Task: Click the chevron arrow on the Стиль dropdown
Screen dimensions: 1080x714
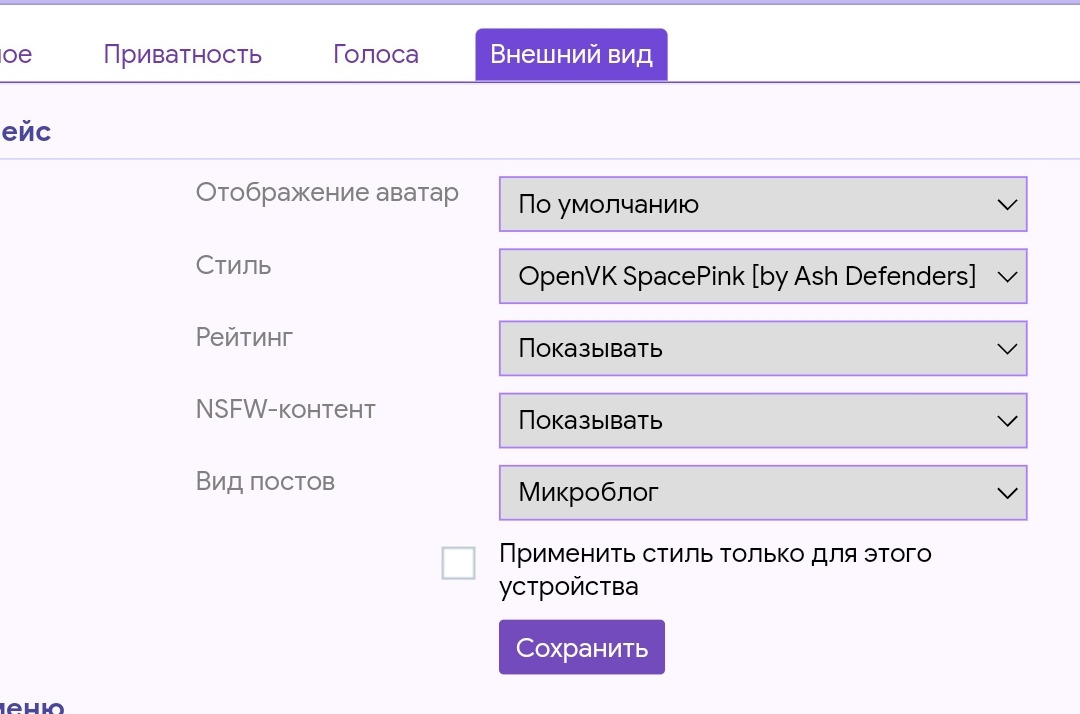Action: [x=1006, y=276]
